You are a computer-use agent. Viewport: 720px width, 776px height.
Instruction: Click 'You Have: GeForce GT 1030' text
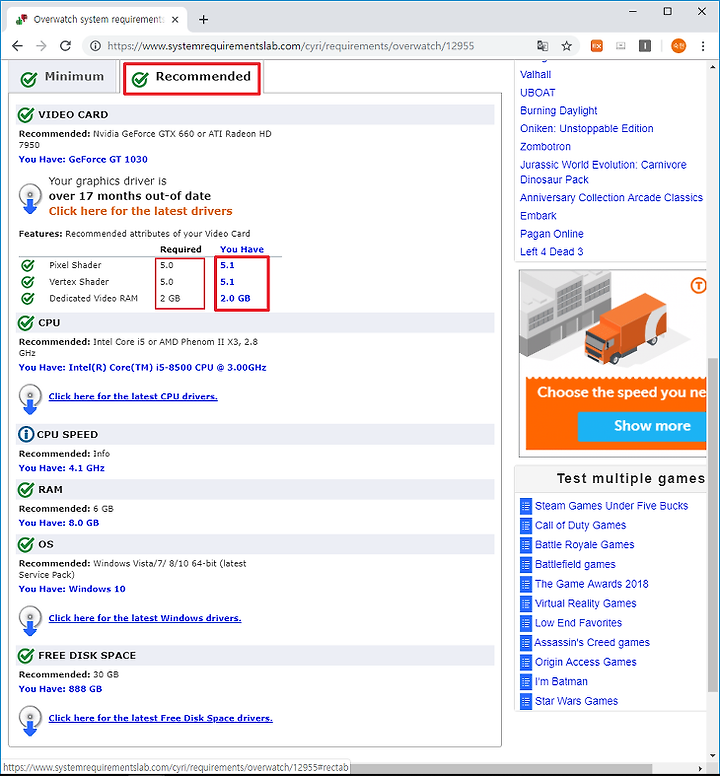83,159
